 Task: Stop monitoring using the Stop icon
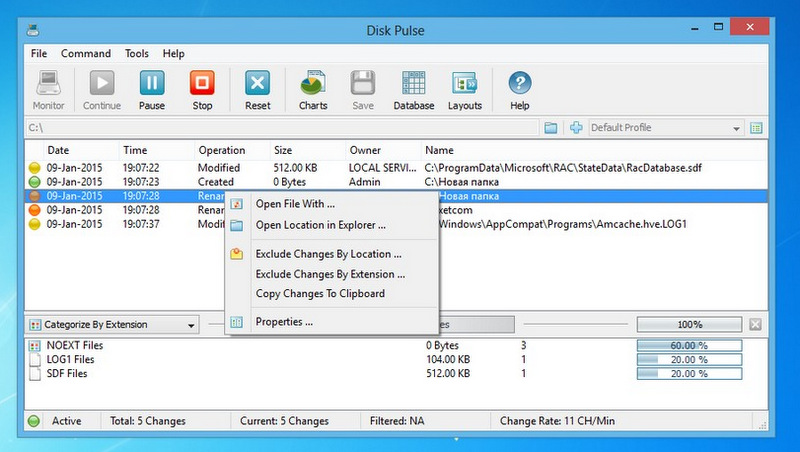(202, 83)
